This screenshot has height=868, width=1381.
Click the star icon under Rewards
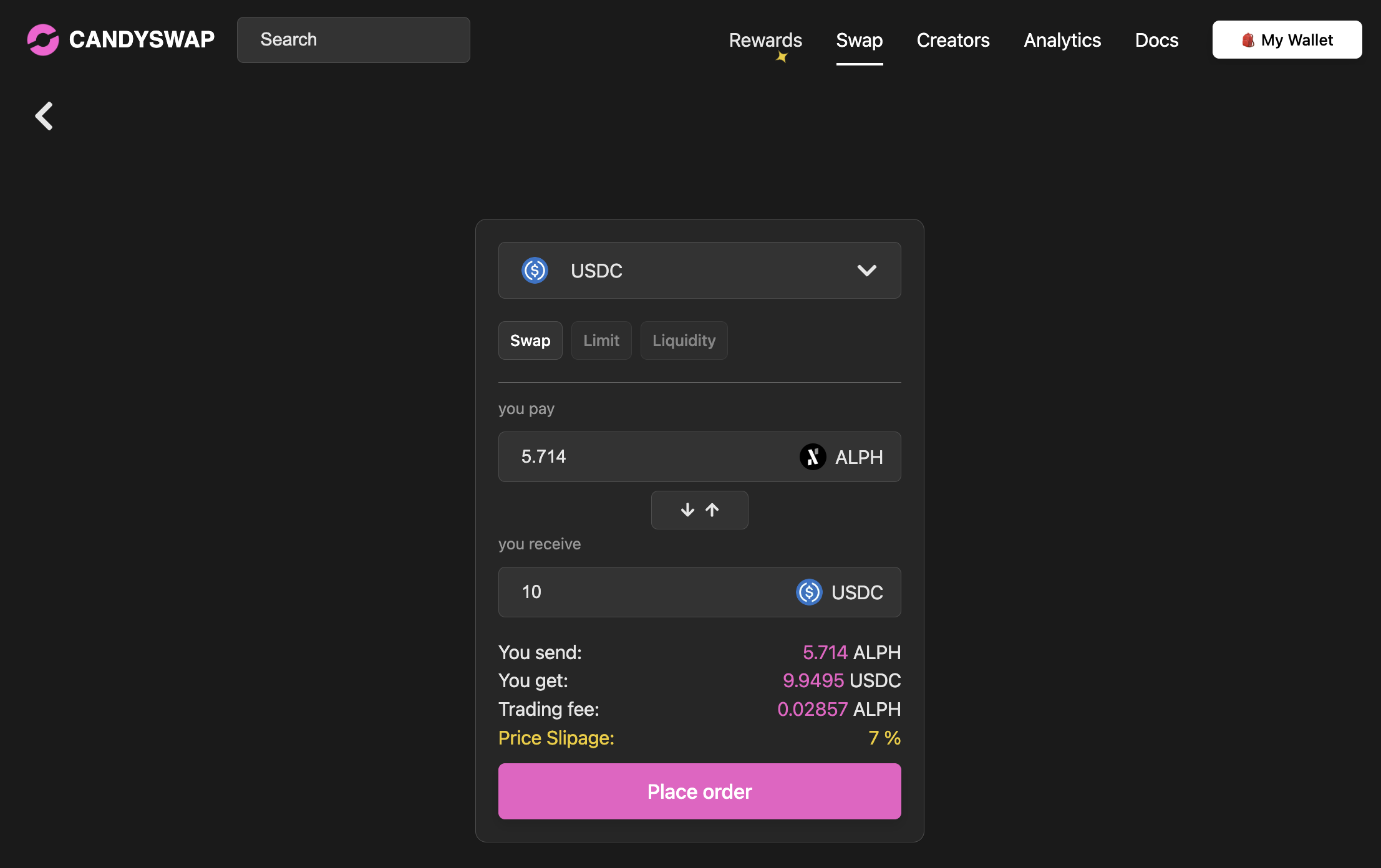(x=782, y=57)
